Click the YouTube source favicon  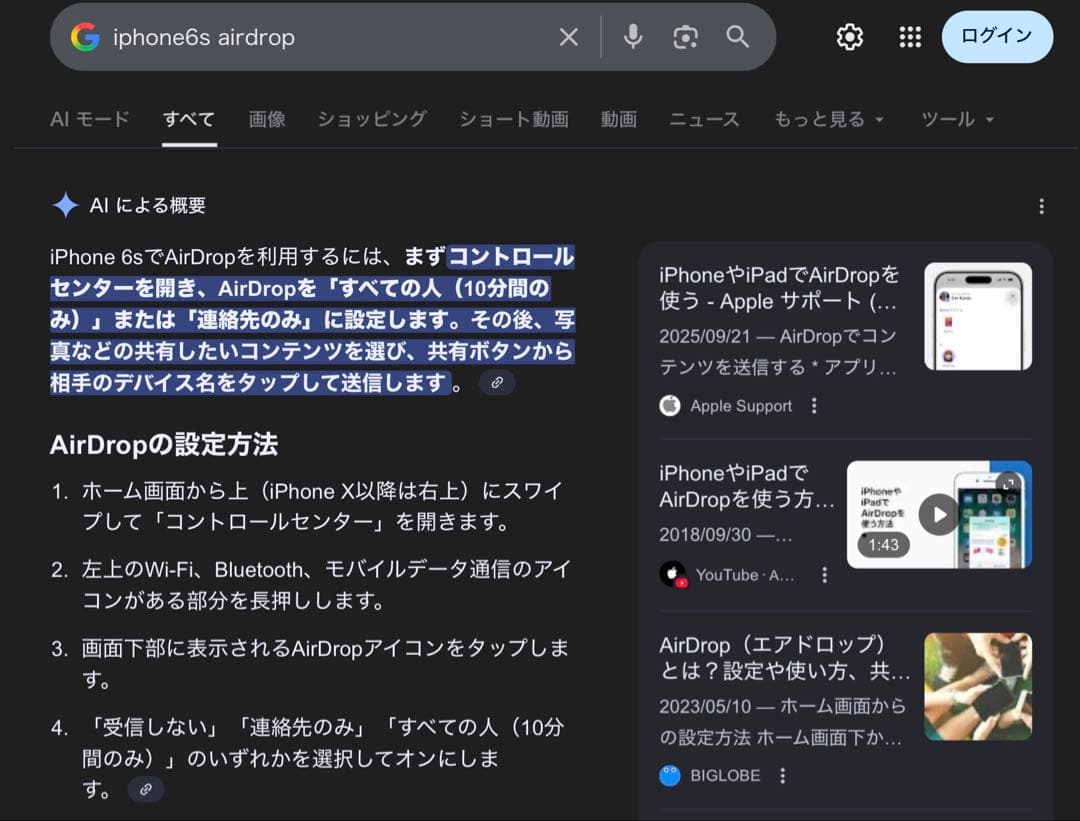pos(673,574)
